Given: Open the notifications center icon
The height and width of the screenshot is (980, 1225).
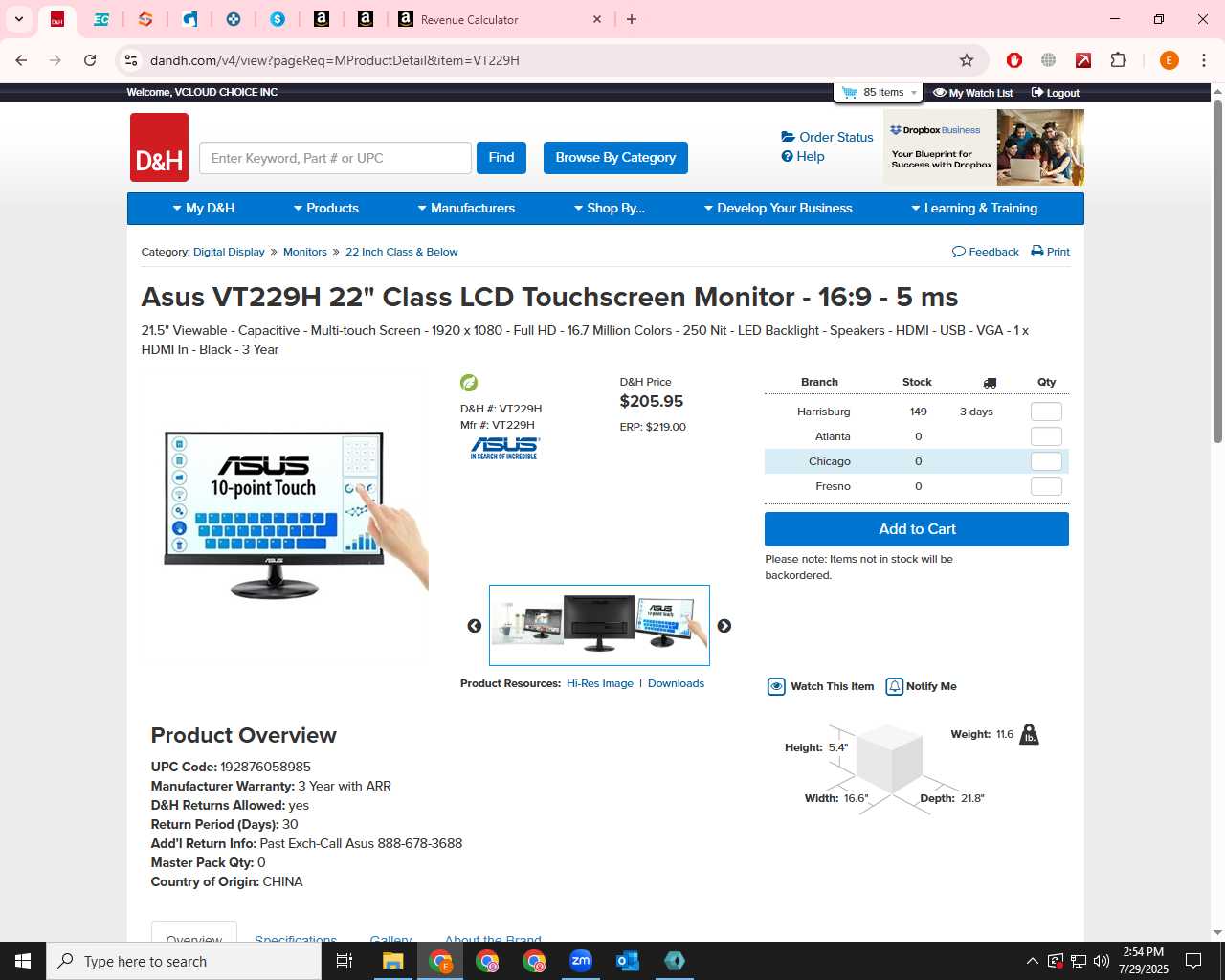Looking at the screenshot, I should pos(1193,961).
